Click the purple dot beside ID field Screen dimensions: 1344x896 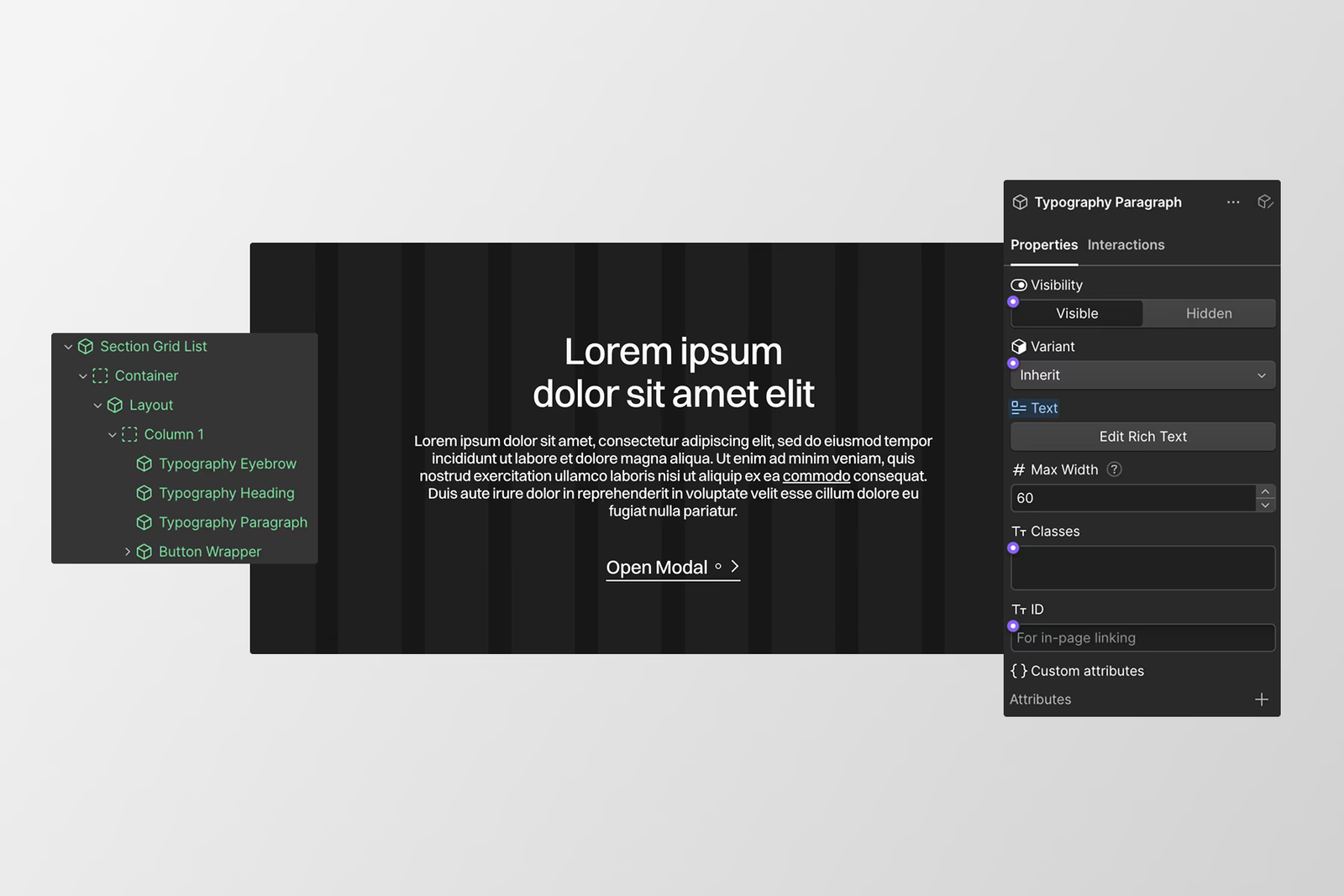[1013, 626]
